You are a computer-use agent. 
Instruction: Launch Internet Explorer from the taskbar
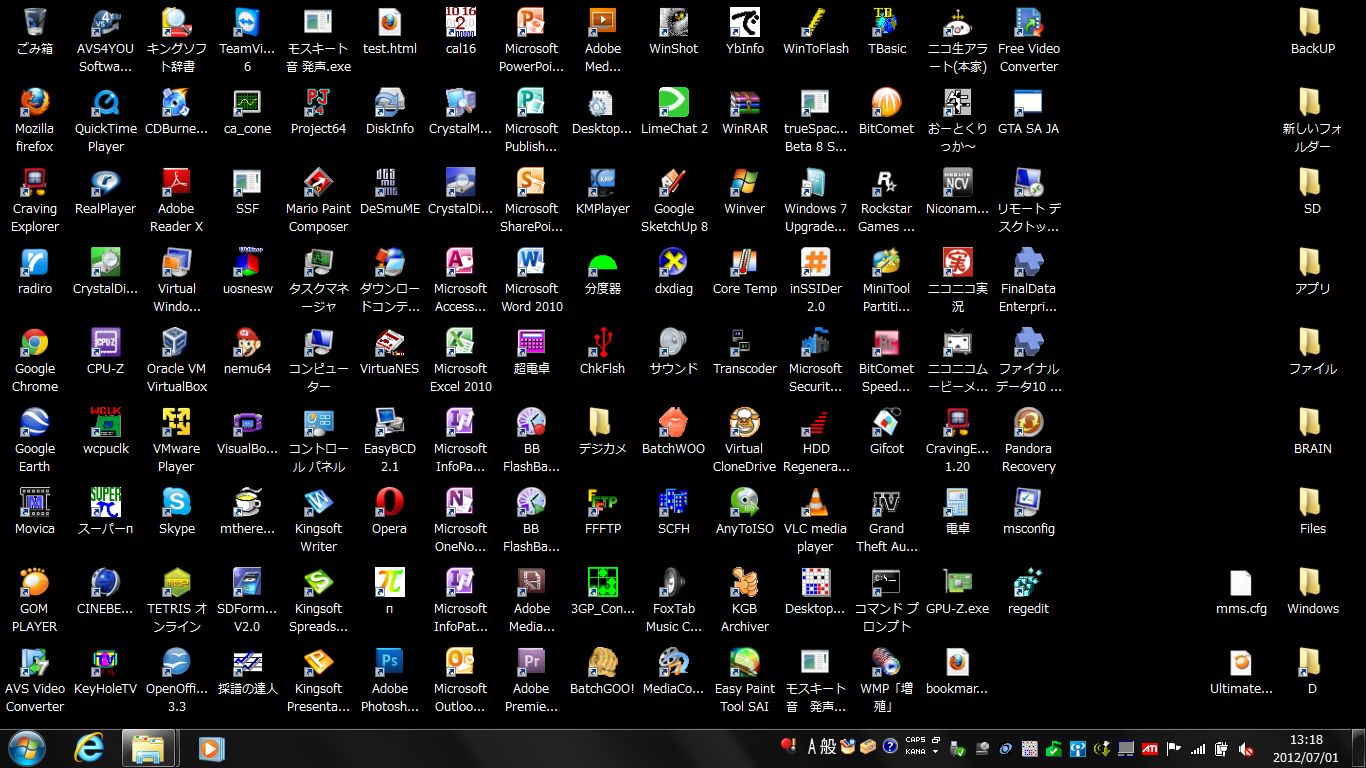(90, 748)
